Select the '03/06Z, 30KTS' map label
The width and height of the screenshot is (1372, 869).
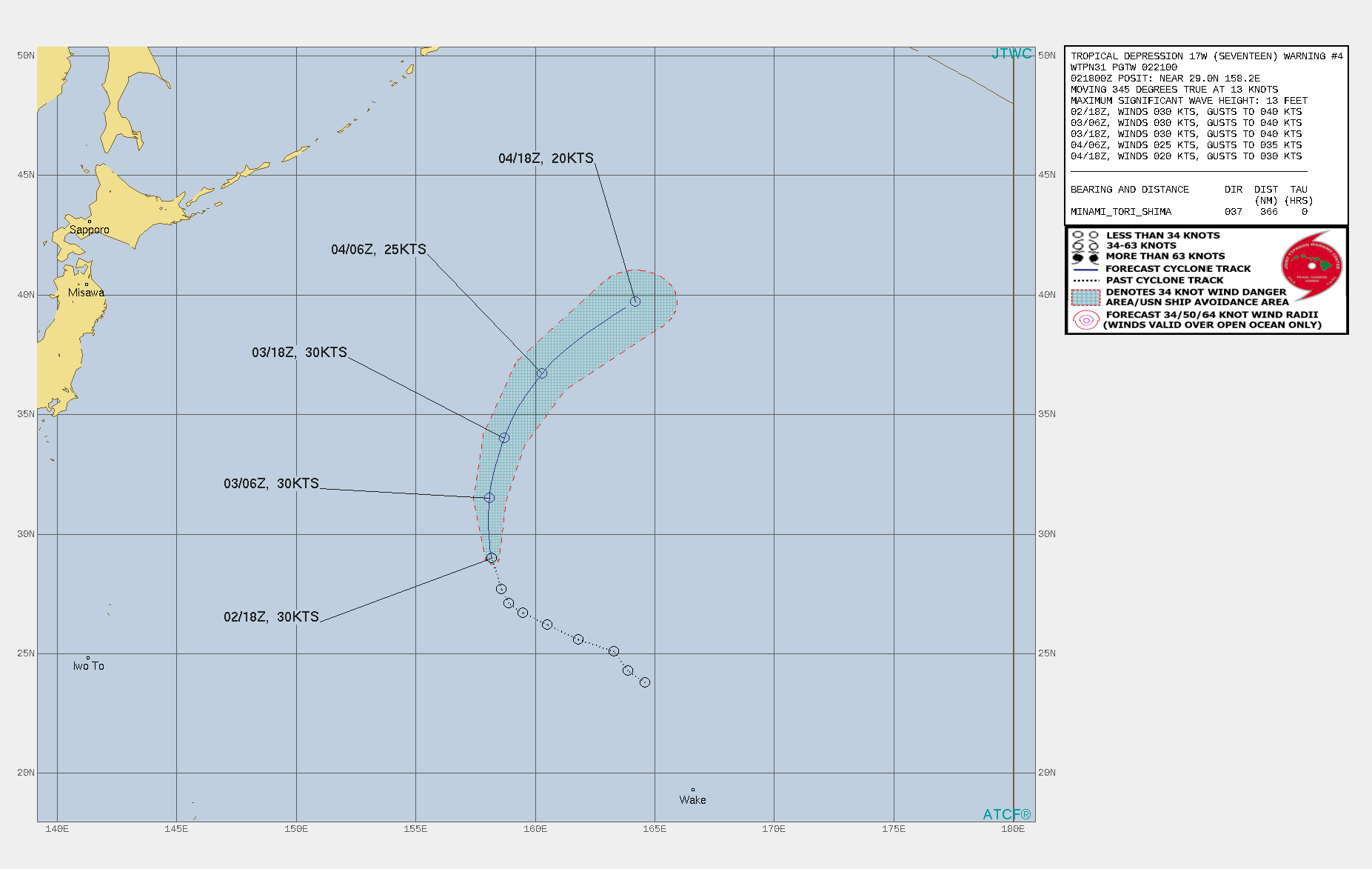coord(271,484)
